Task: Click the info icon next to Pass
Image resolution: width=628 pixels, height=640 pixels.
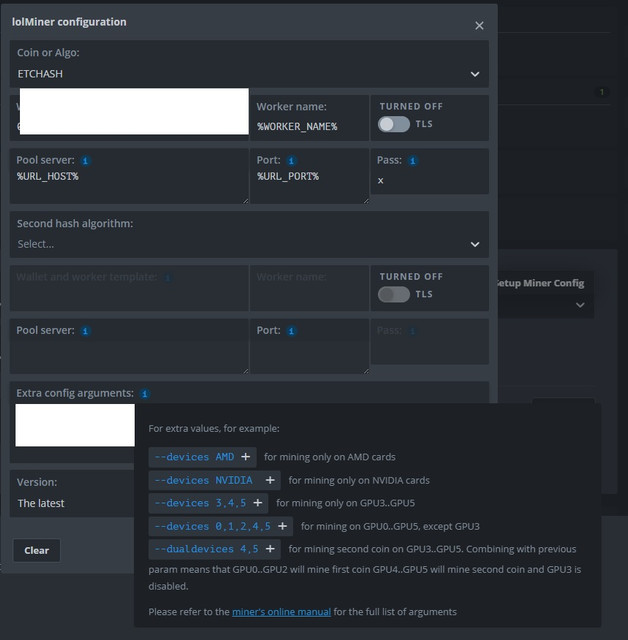Action: 413,160
